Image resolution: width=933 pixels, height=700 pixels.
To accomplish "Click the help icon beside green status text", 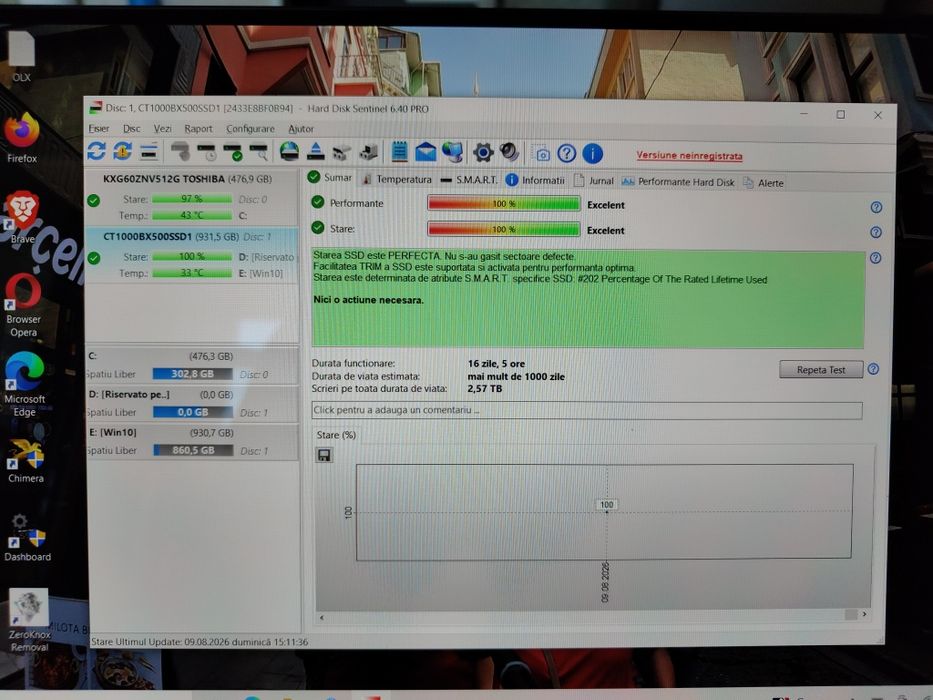I will pyautogui.click(x=875, y=258).
